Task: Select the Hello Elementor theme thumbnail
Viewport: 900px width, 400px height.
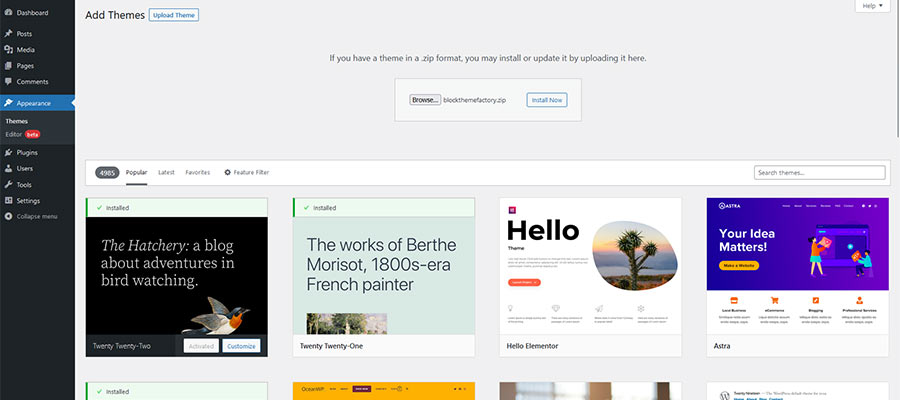Action: click(590, 265)
